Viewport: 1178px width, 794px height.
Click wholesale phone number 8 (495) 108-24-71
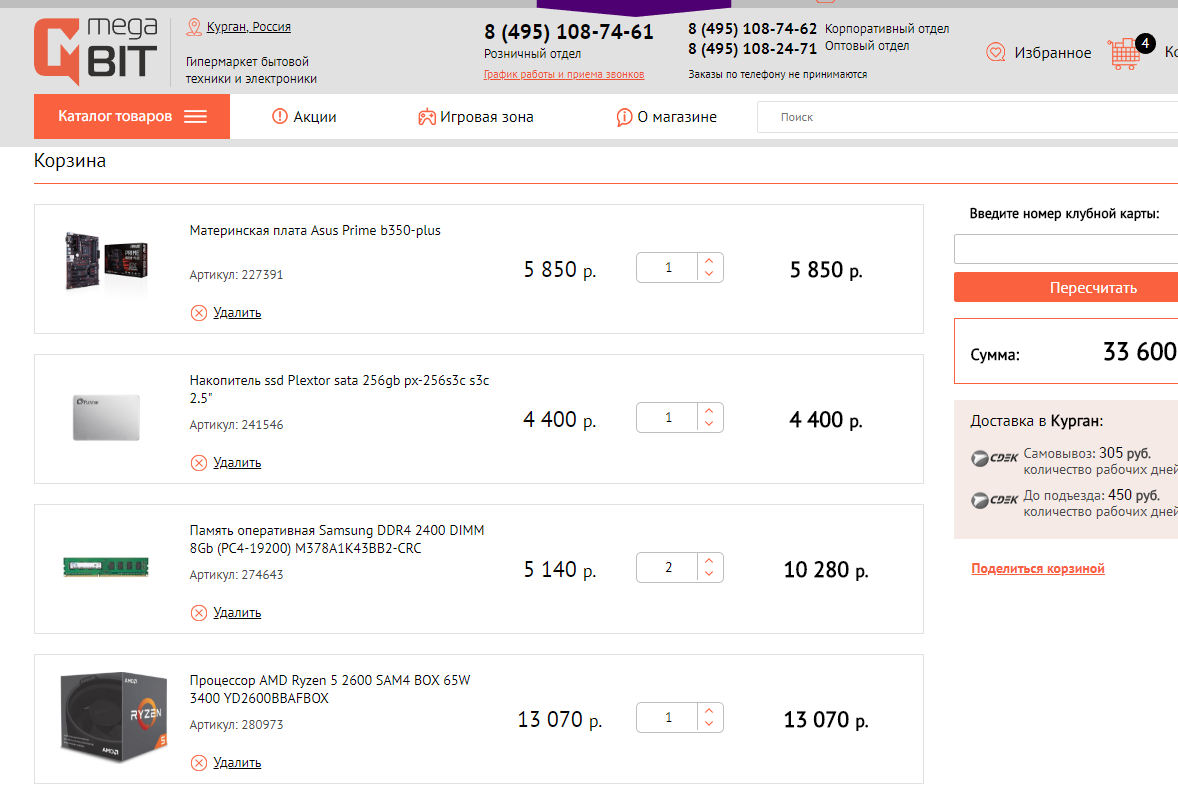pos(752,49)
